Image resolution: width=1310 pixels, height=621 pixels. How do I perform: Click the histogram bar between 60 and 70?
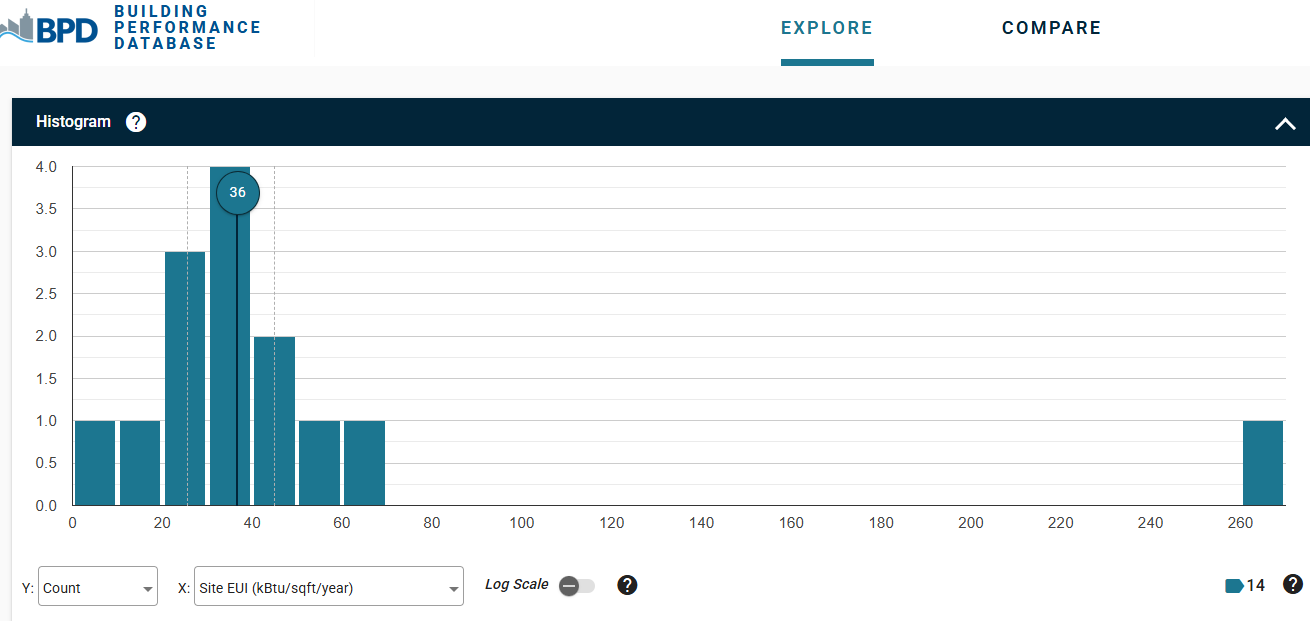[364, 463]
